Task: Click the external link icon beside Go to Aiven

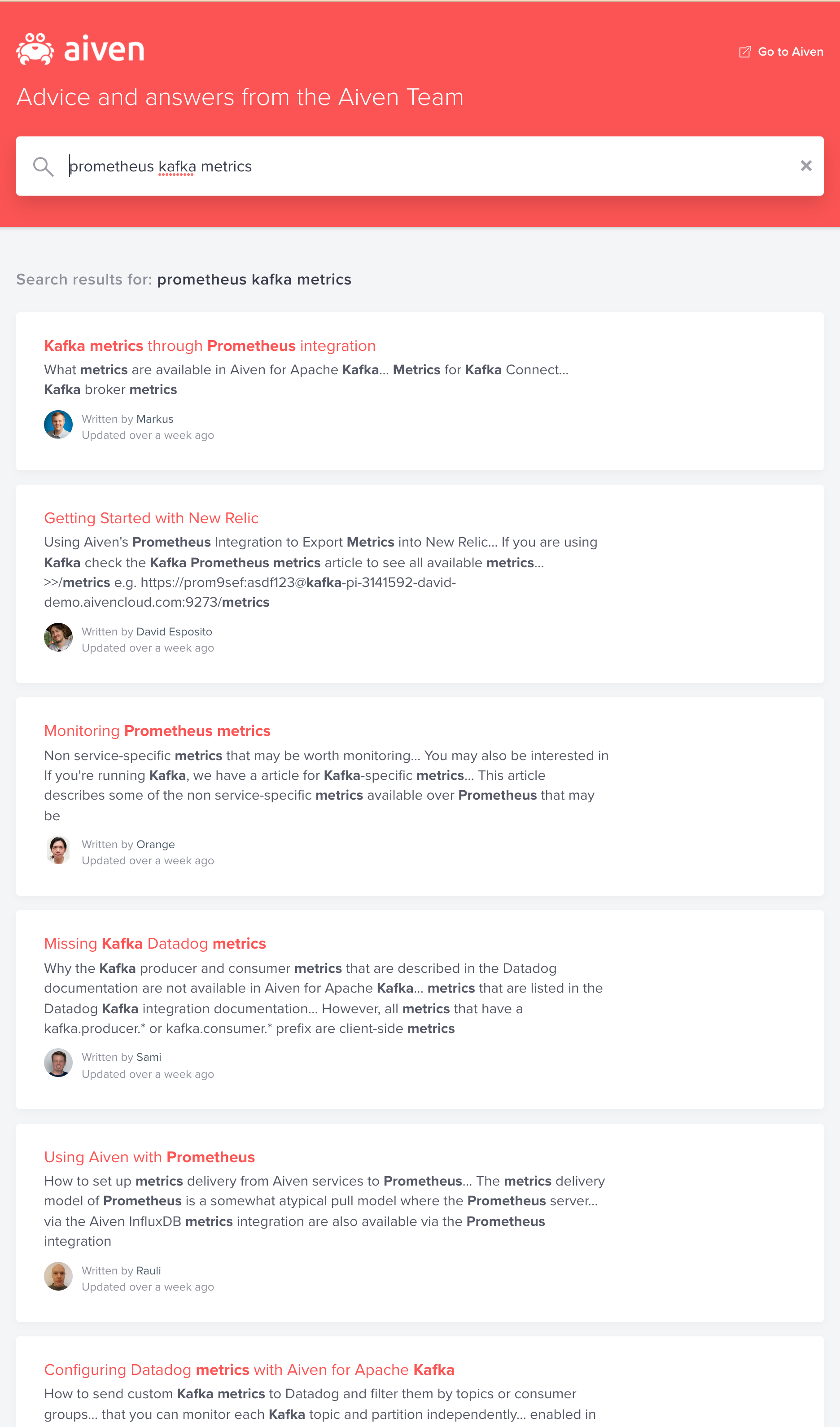Action: 745,52
